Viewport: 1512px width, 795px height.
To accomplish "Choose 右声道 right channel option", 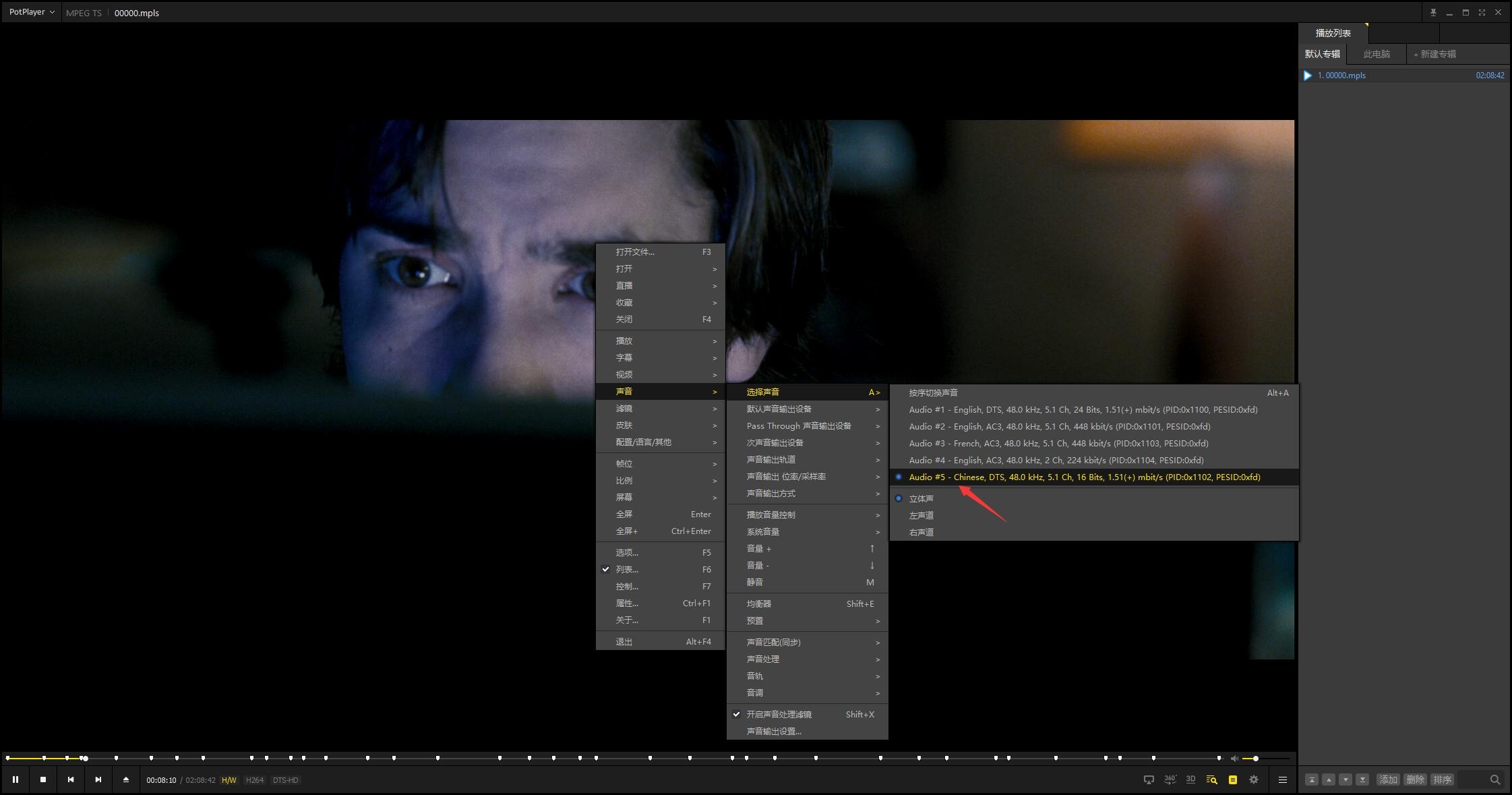I will coord(1094,532).
